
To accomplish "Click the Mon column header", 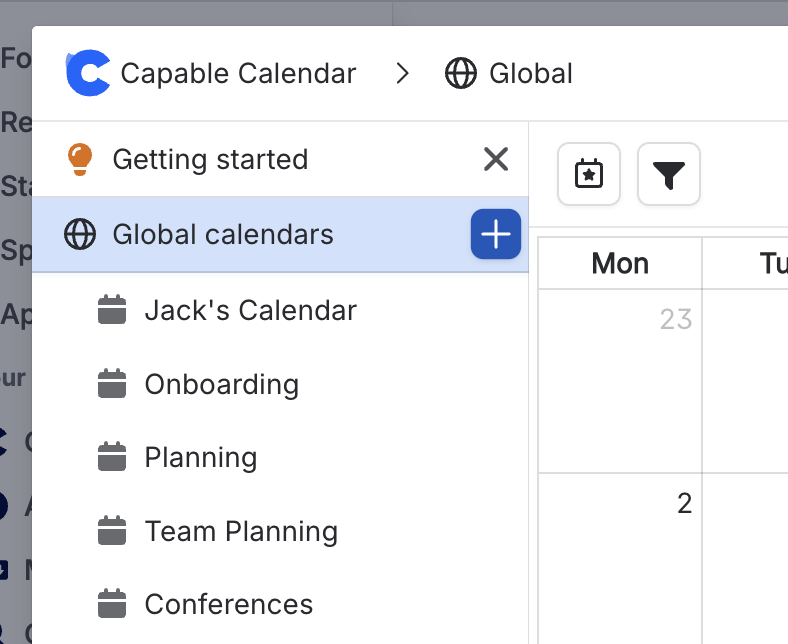I will click(x=620, y=263).
